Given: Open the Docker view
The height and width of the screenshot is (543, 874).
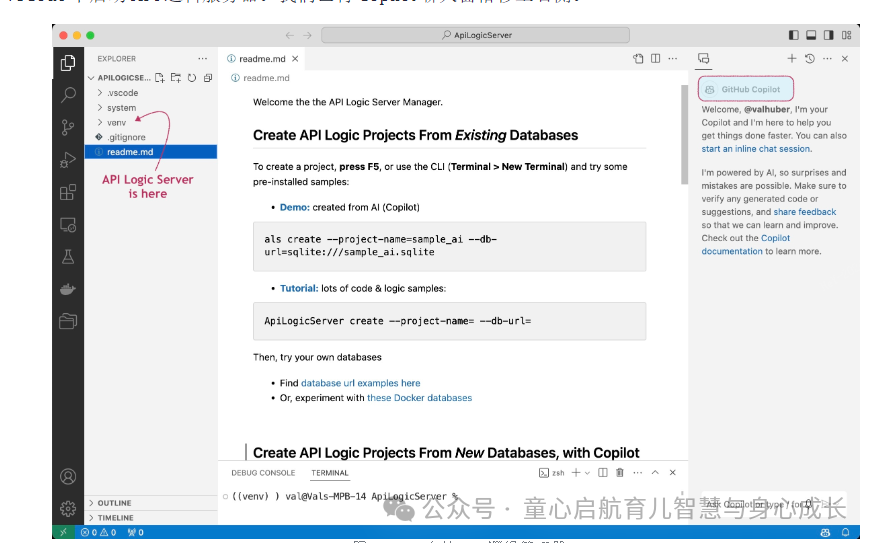Looking at the screenshot, I should (x=68, y=289).
